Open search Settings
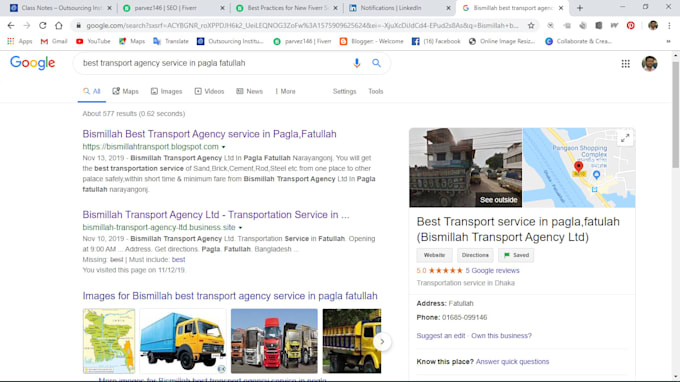 coord(344,91)
